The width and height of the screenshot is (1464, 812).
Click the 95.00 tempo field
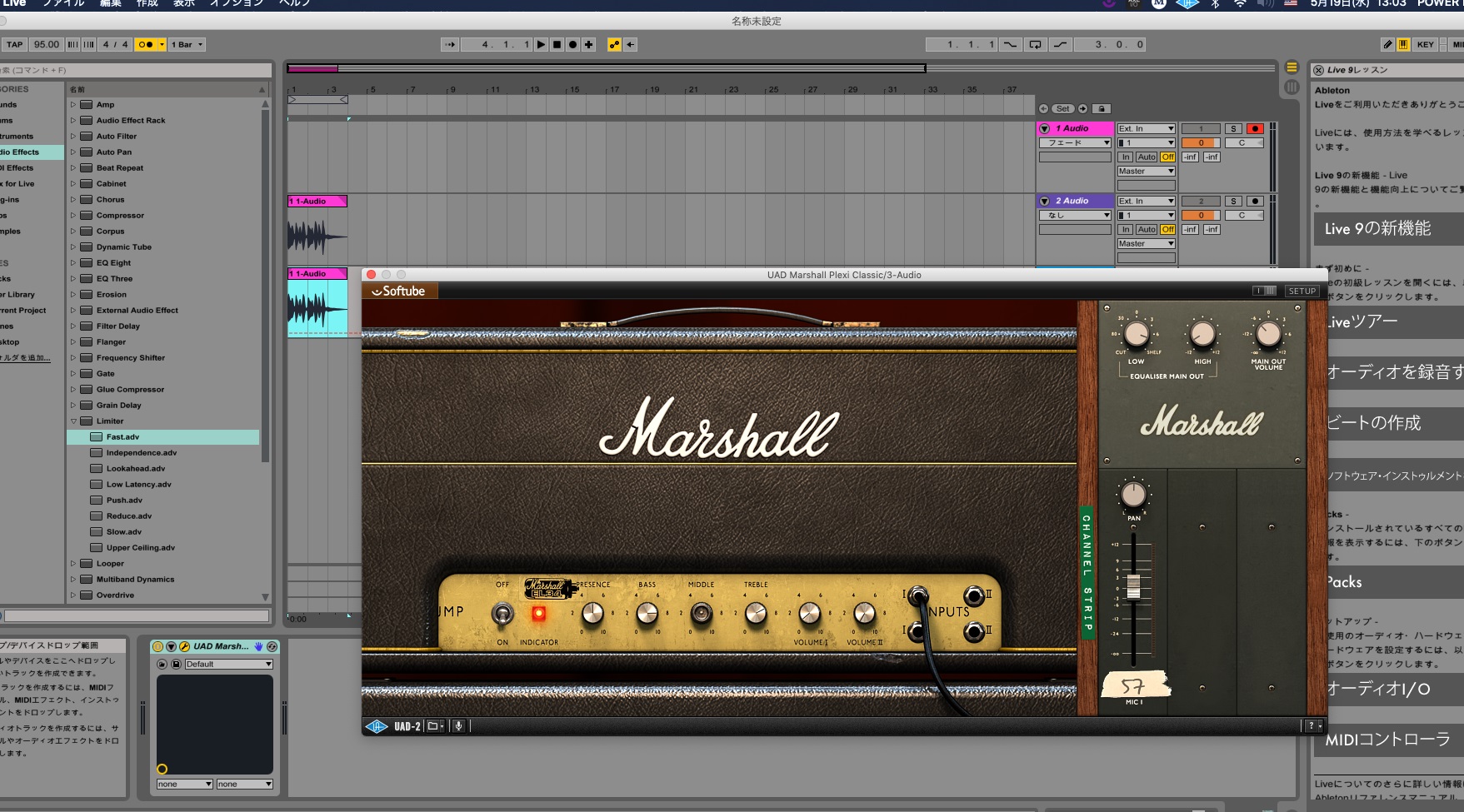[x=47, y=45]
